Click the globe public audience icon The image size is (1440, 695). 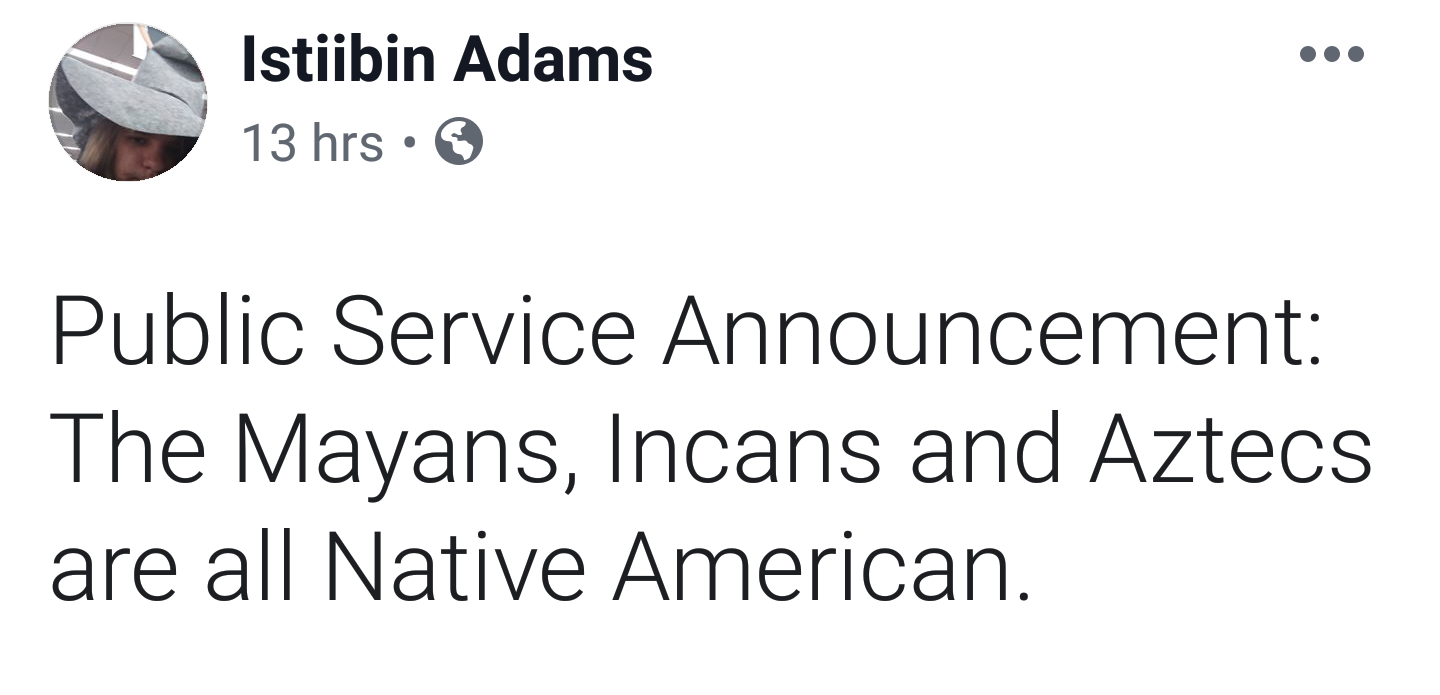point(459,143)
